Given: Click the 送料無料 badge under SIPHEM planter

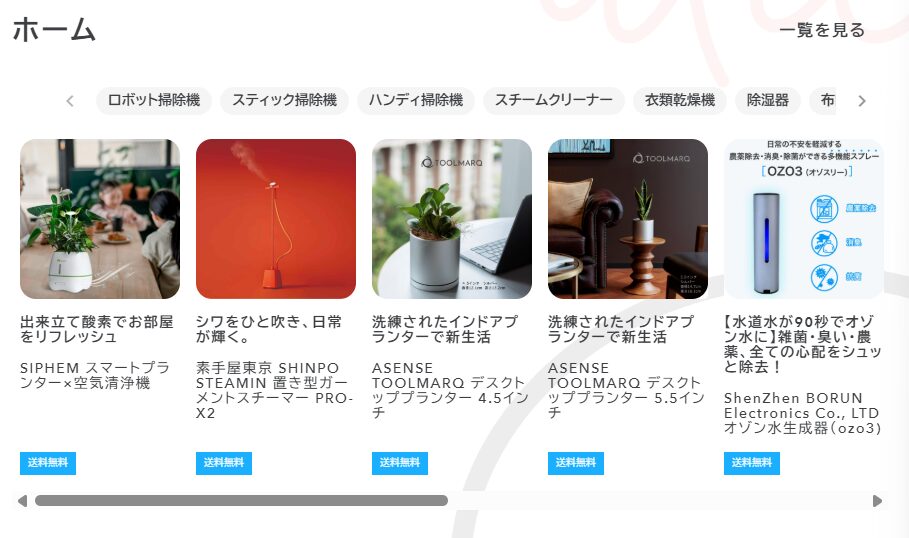Looking at the screenshot, I should [48, 463].
